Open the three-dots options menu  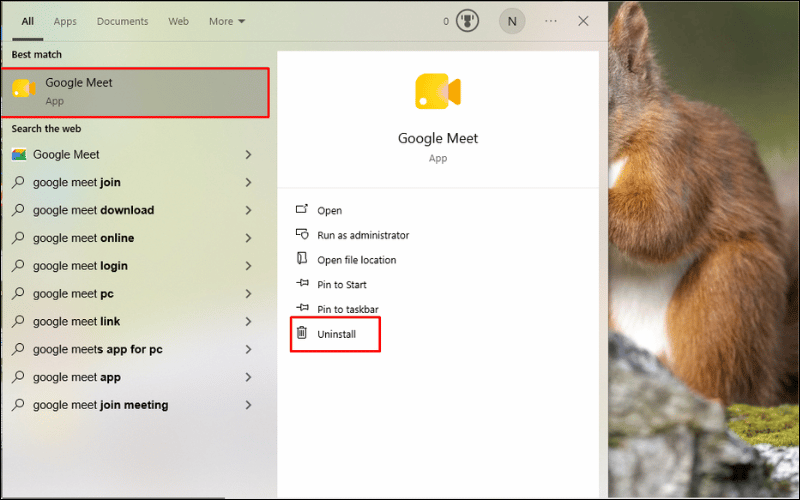tap(551, 21)
